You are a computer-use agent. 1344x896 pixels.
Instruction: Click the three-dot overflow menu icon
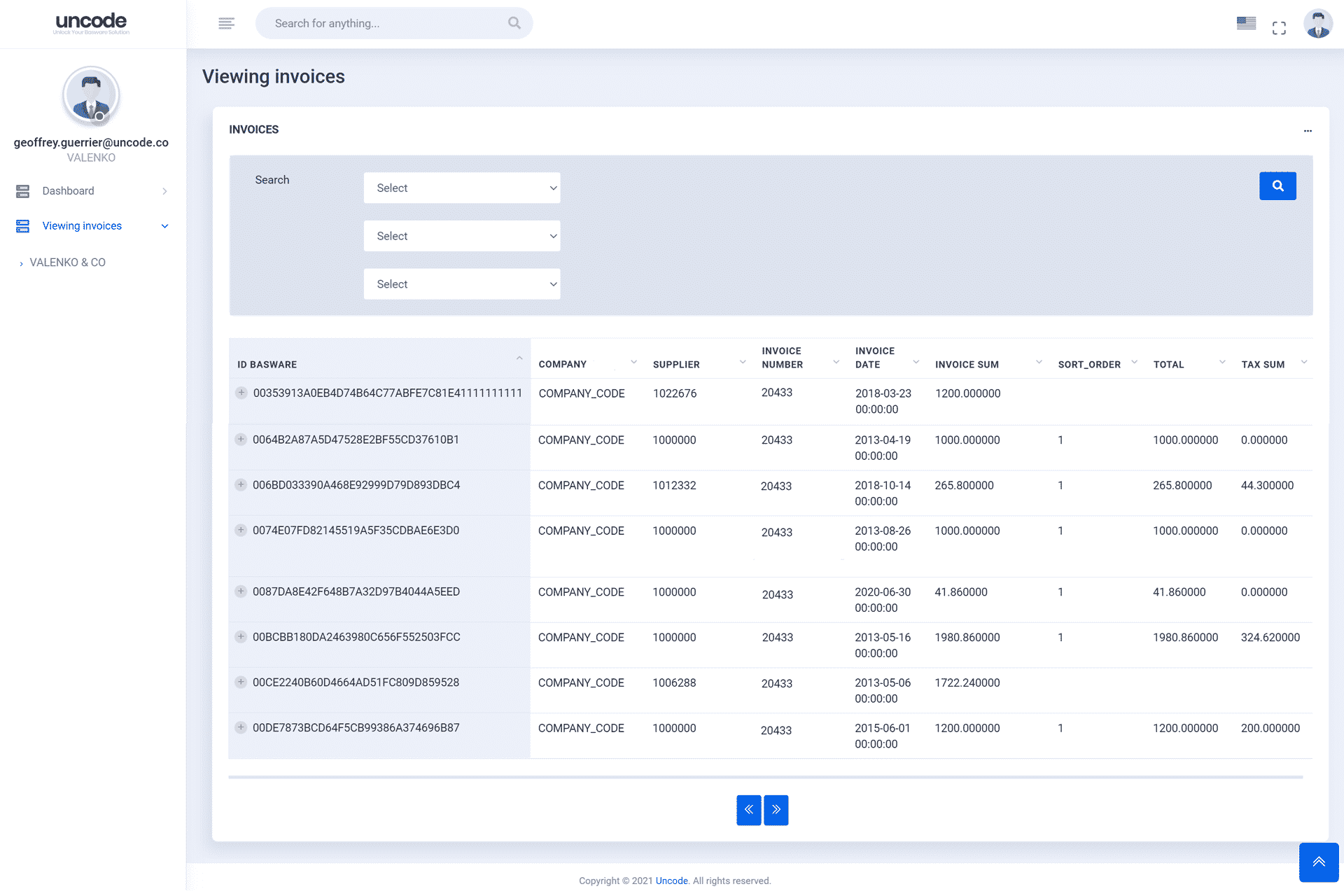tap(1308, 131)
